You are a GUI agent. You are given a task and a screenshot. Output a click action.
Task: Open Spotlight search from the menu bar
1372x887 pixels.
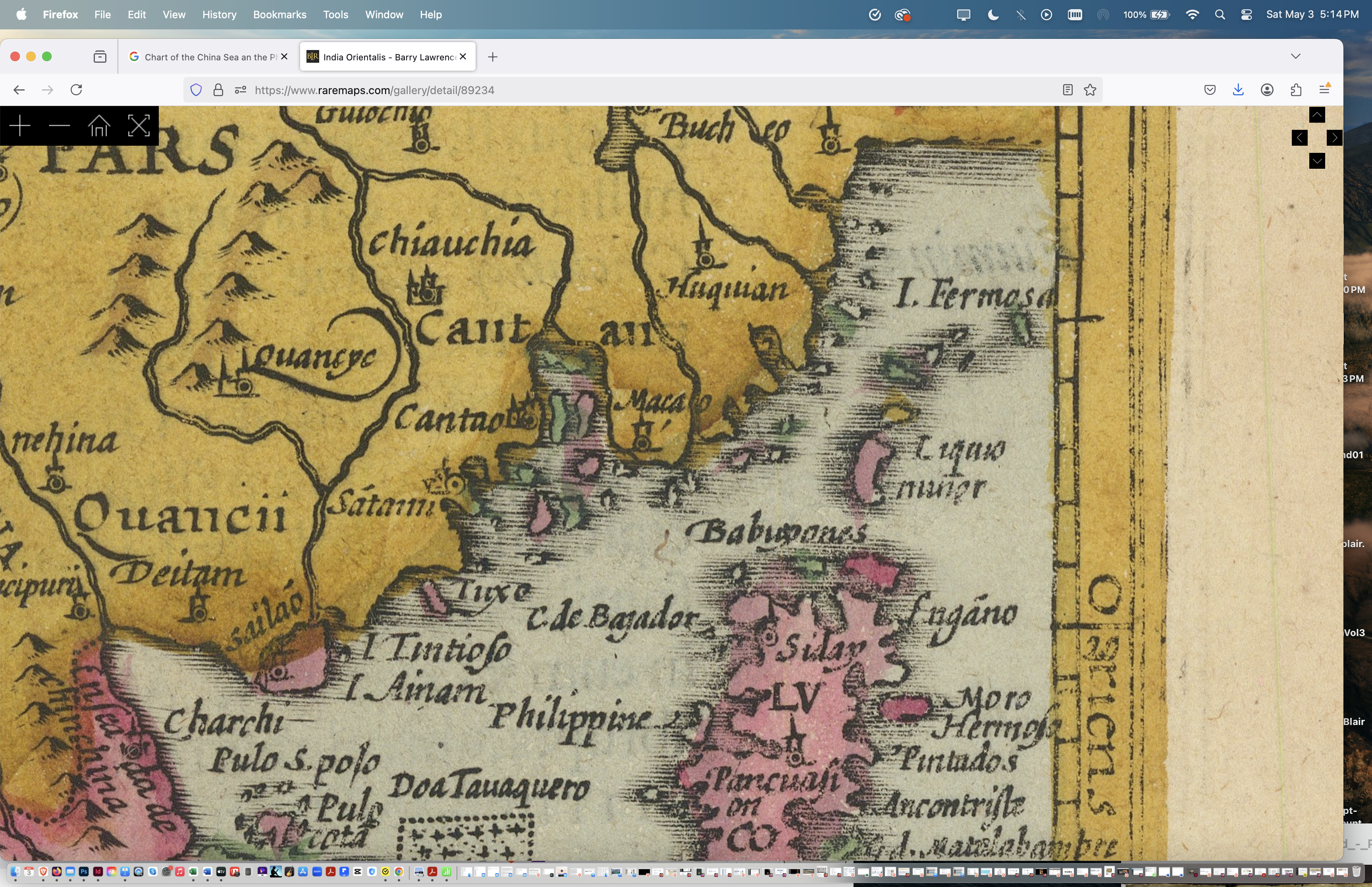coord(1220,14)
